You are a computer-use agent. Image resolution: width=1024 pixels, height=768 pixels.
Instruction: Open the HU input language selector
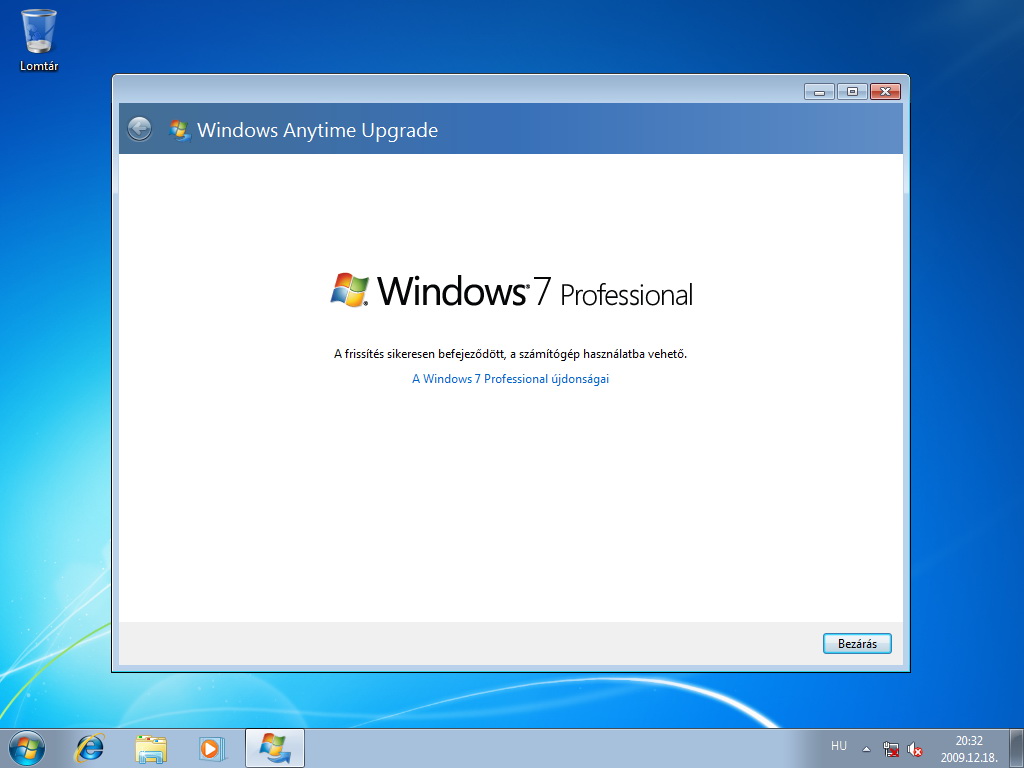pyautogui.click(x=838, y=746)
